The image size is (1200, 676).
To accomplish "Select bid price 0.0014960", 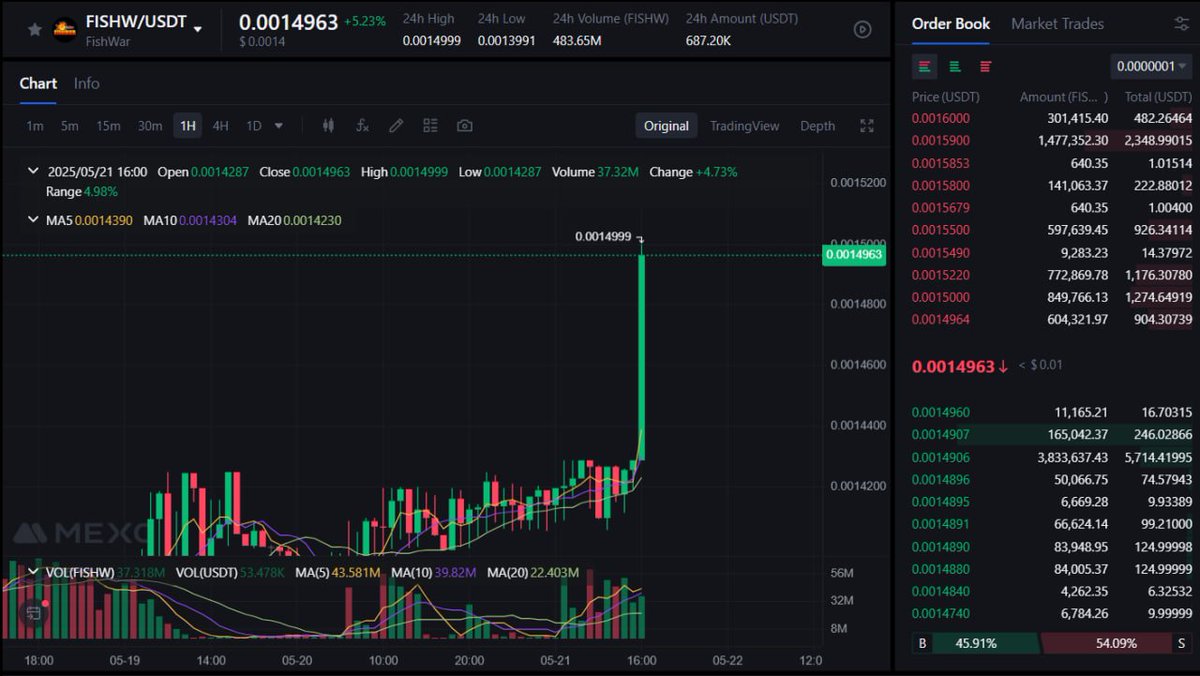I will pos(941,412).
